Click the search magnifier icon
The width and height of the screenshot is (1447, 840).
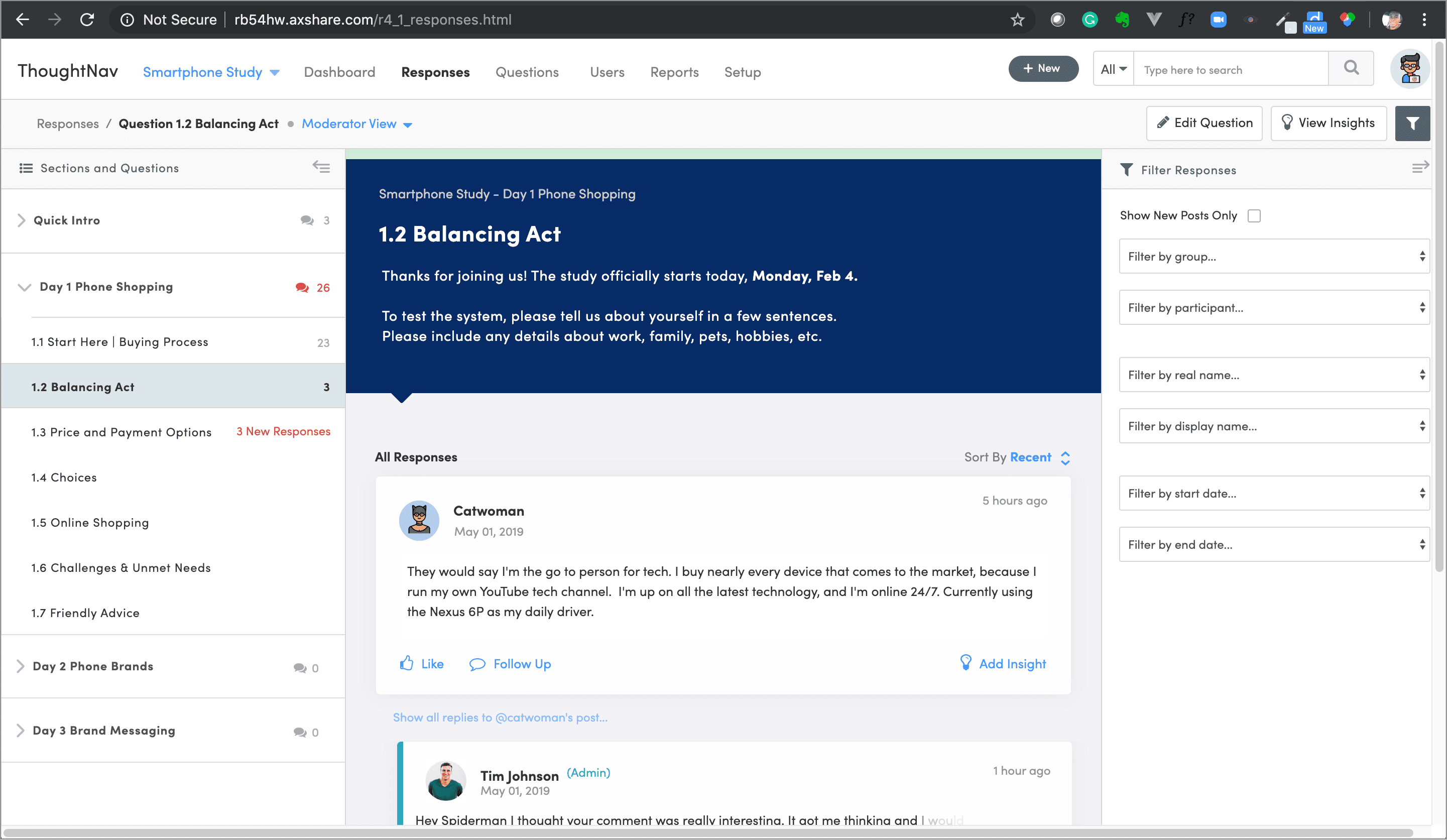(1351, 68)
